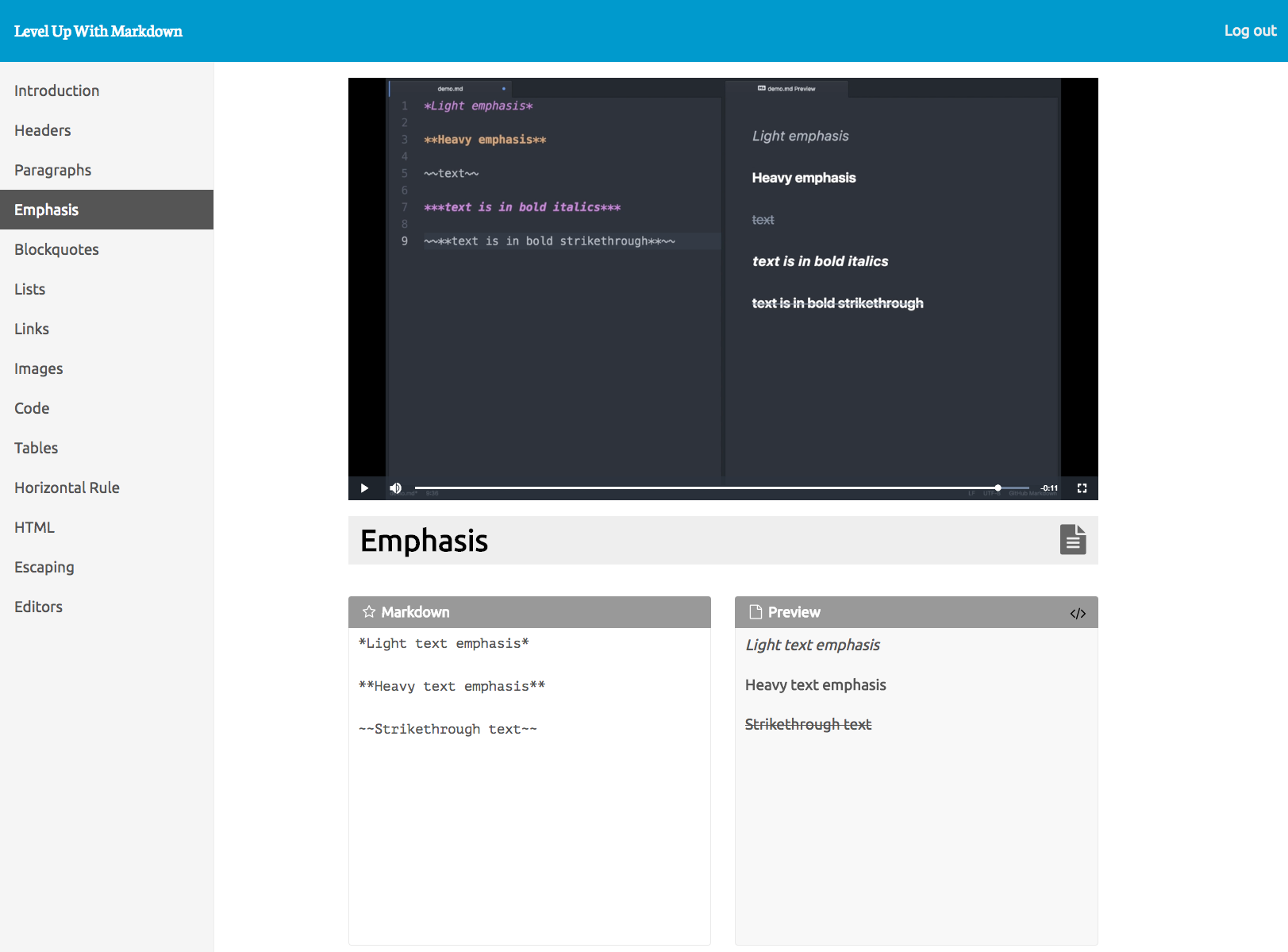The width and height of the screenshot is (1288, 952).
Task: Click the volume icon on the video player
Action: pyautogui.click(x=395, y=488)
